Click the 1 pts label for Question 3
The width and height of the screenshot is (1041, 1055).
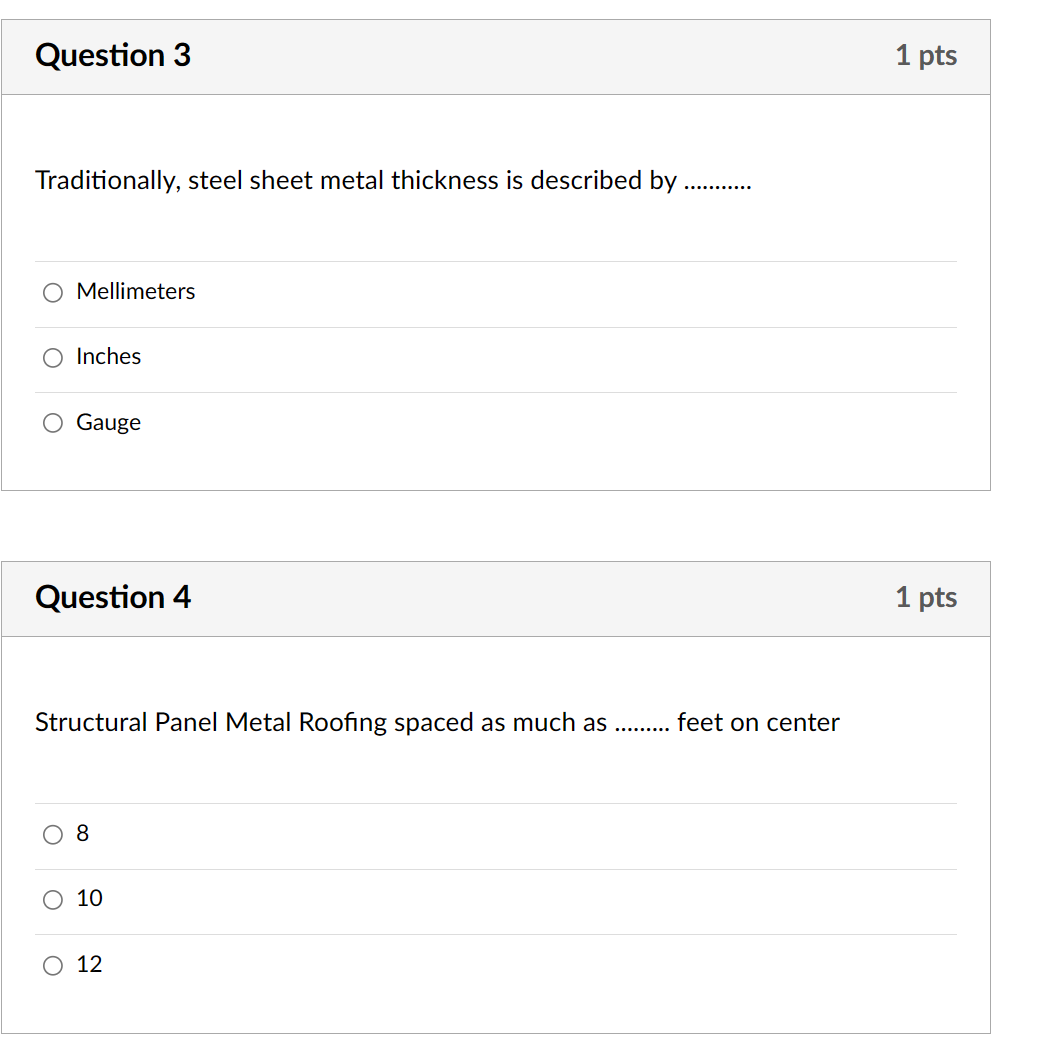click(x=926, y=56)
